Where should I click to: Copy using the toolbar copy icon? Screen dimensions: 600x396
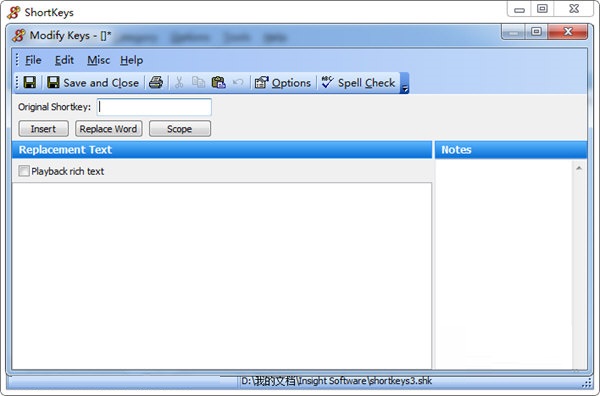pos(198,82)
